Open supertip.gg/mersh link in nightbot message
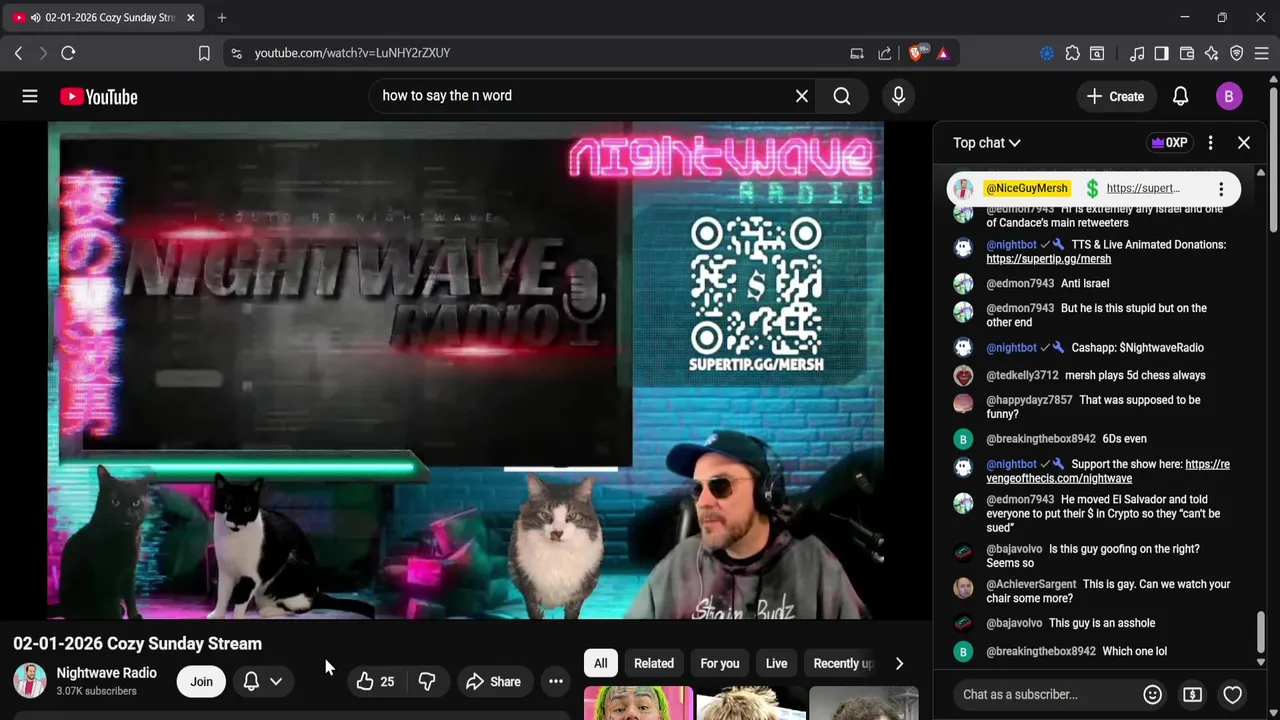1280x720 pixels. point(1048,259)
